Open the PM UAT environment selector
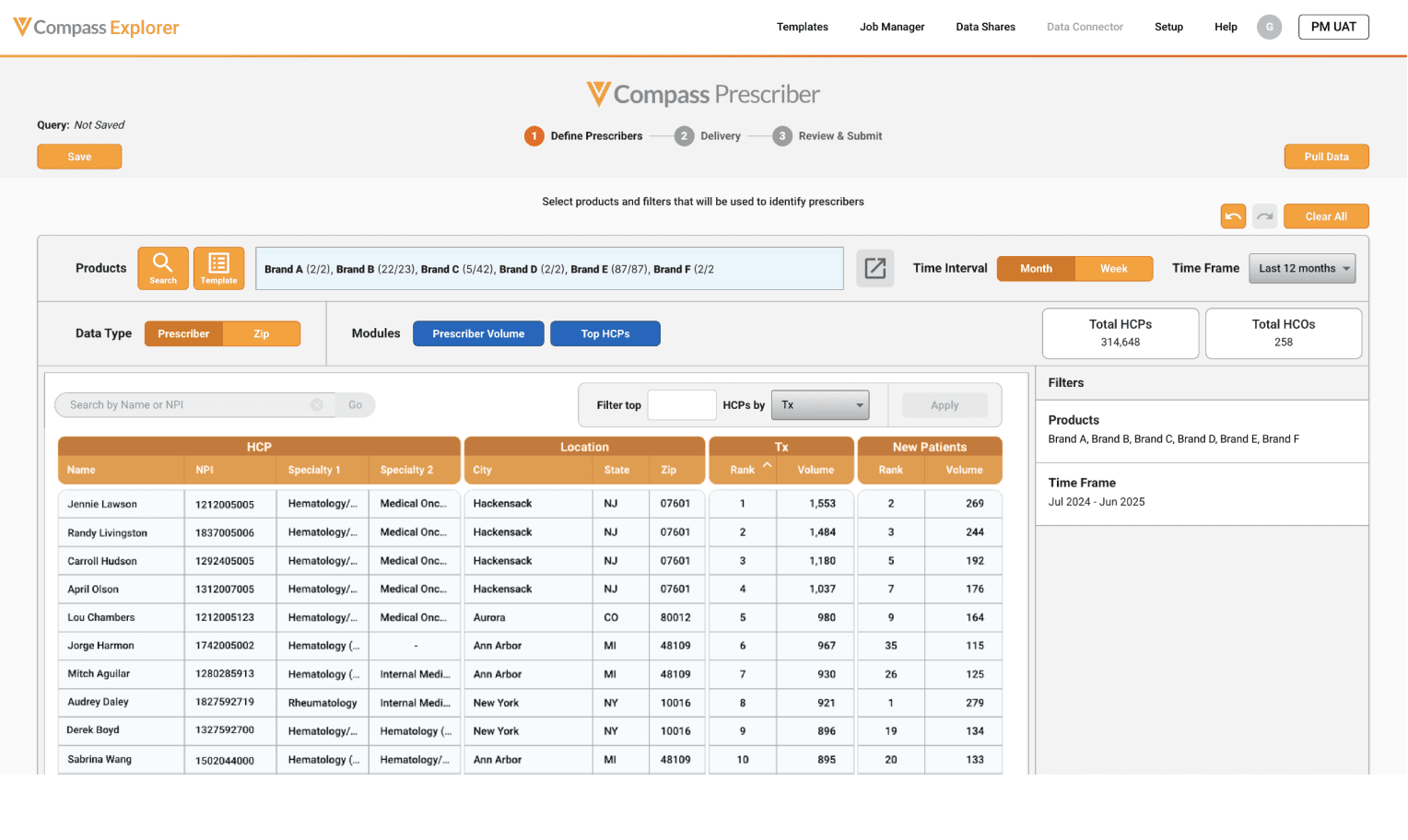1408x840 pixels. click(x=1332, y=27)
